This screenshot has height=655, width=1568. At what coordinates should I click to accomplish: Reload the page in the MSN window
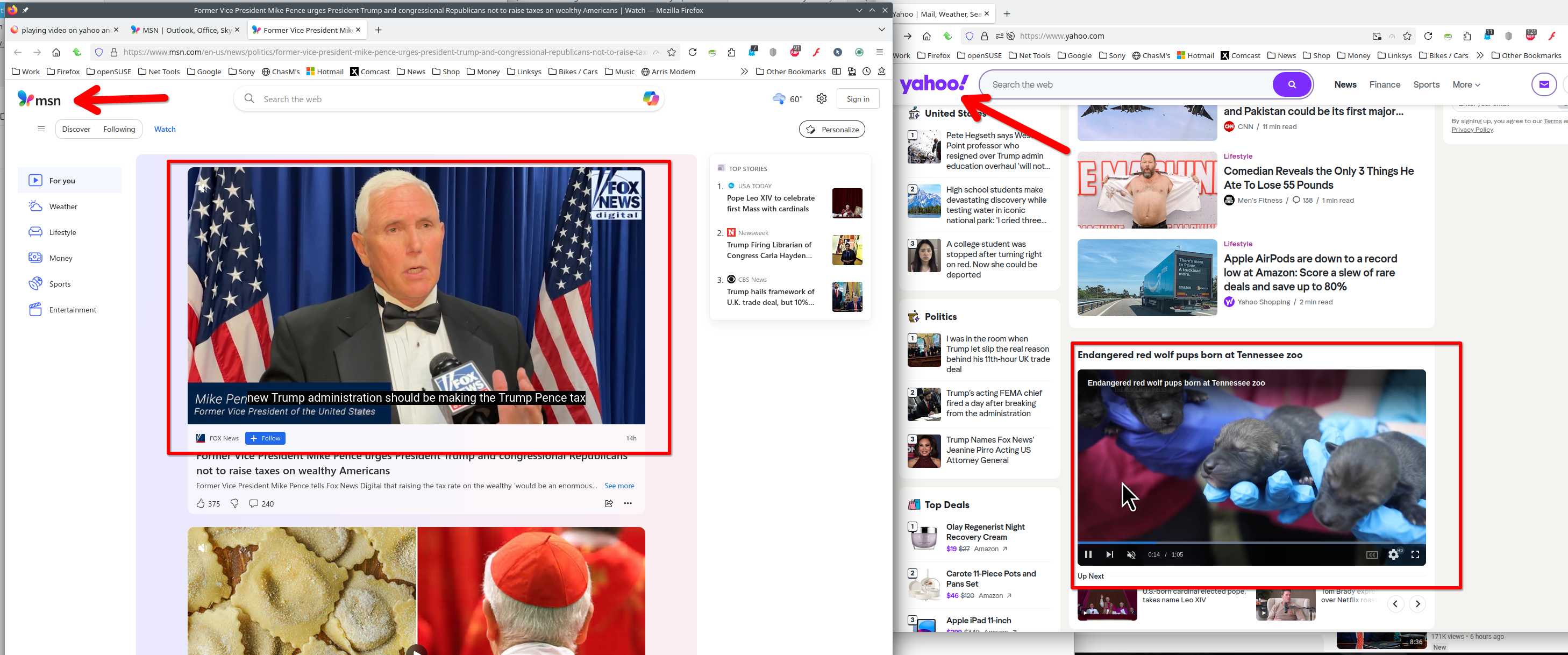(692, 52)
